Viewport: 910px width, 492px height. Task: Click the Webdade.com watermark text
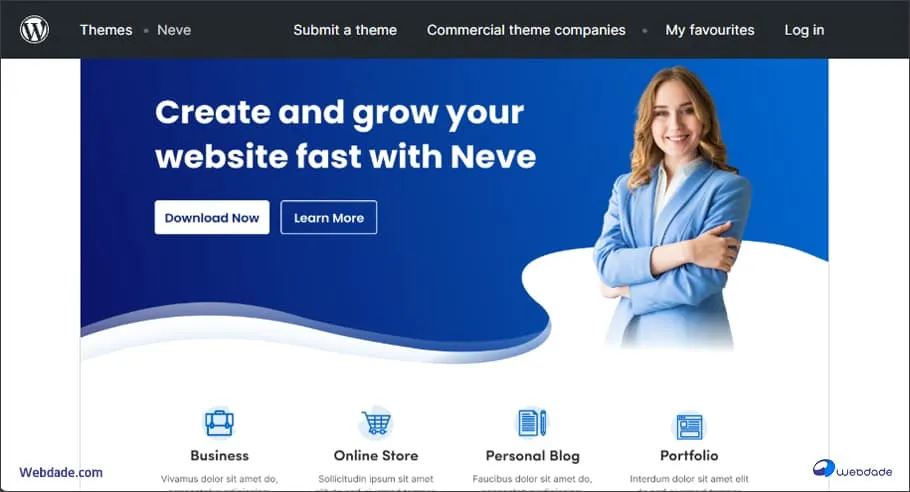click(61, 473)
